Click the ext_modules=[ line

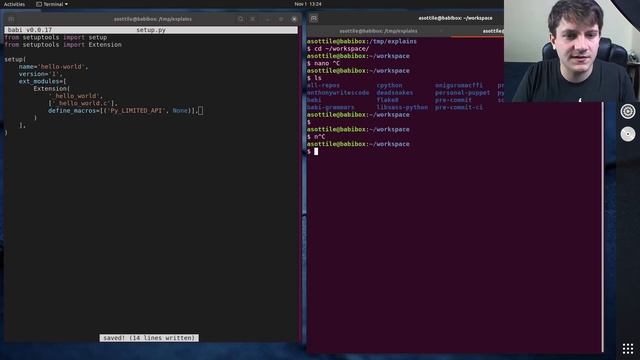click(x=42, y=81)
